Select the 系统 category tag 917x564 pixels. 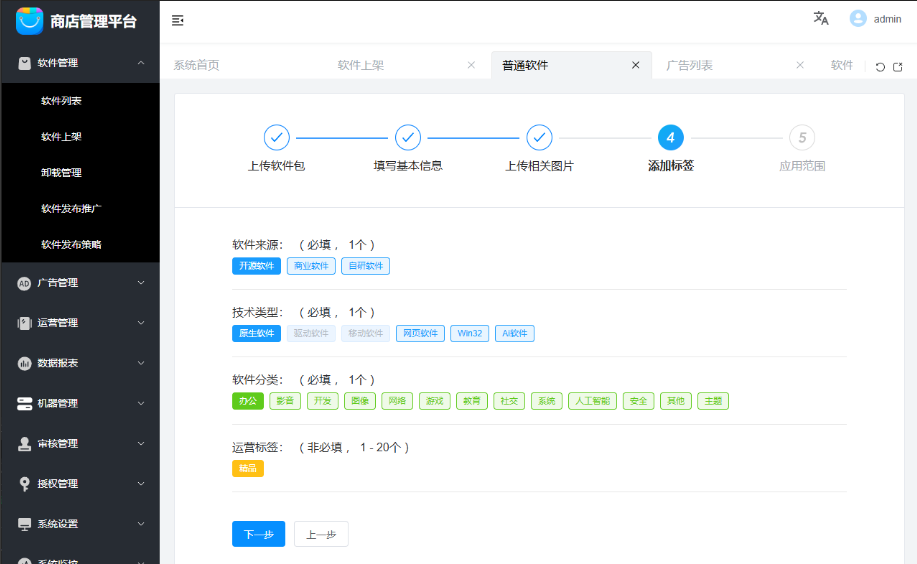pos(547,401)
